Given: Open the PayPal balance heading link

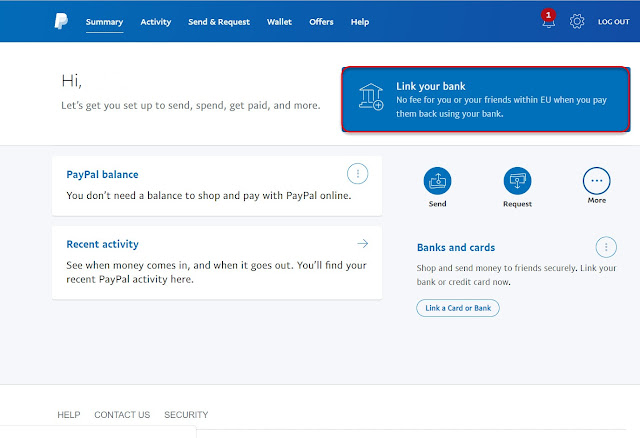Looking at the screenshot, I should [102, 175].
